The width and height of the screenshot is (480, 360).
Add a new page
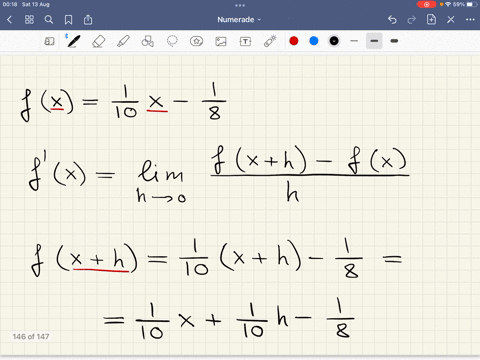(431, 20)
